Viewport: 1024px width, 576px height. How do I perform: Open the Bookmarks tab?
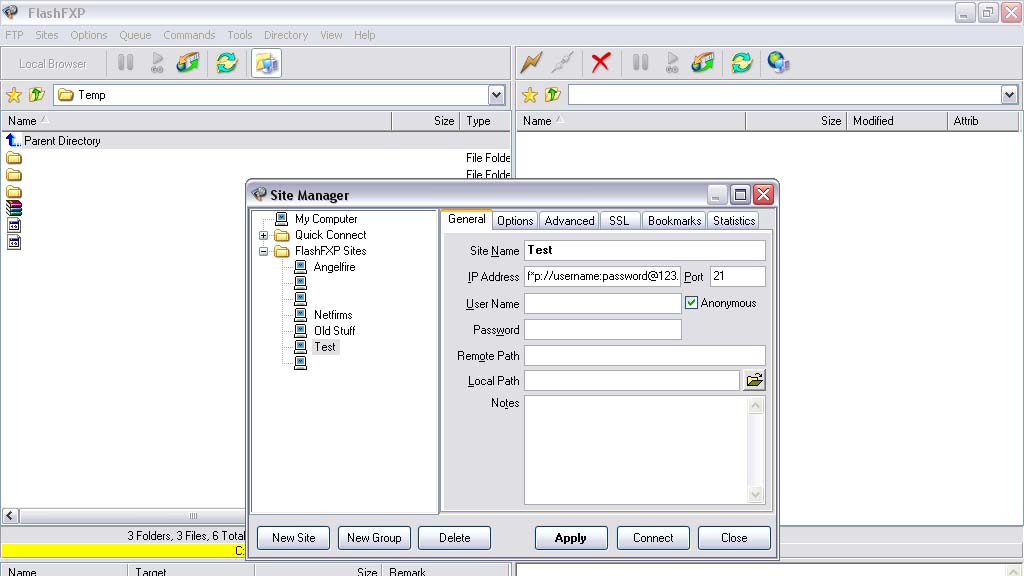[x=674, y=221]
